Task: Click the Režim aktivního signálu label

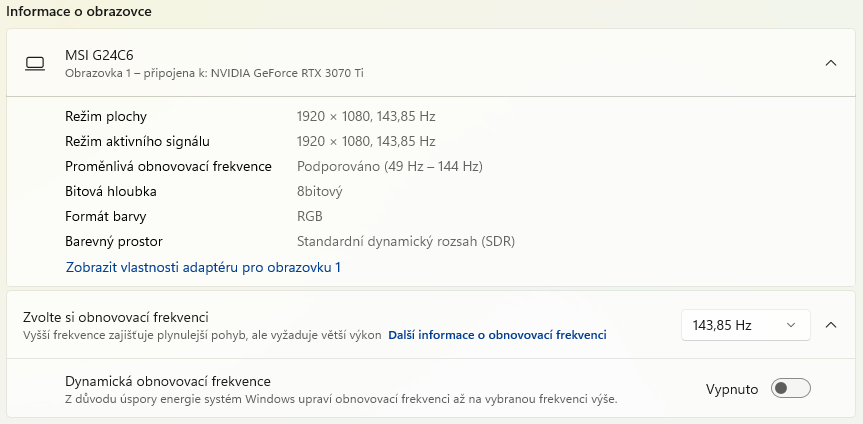Action: click(x=137, y=141)
